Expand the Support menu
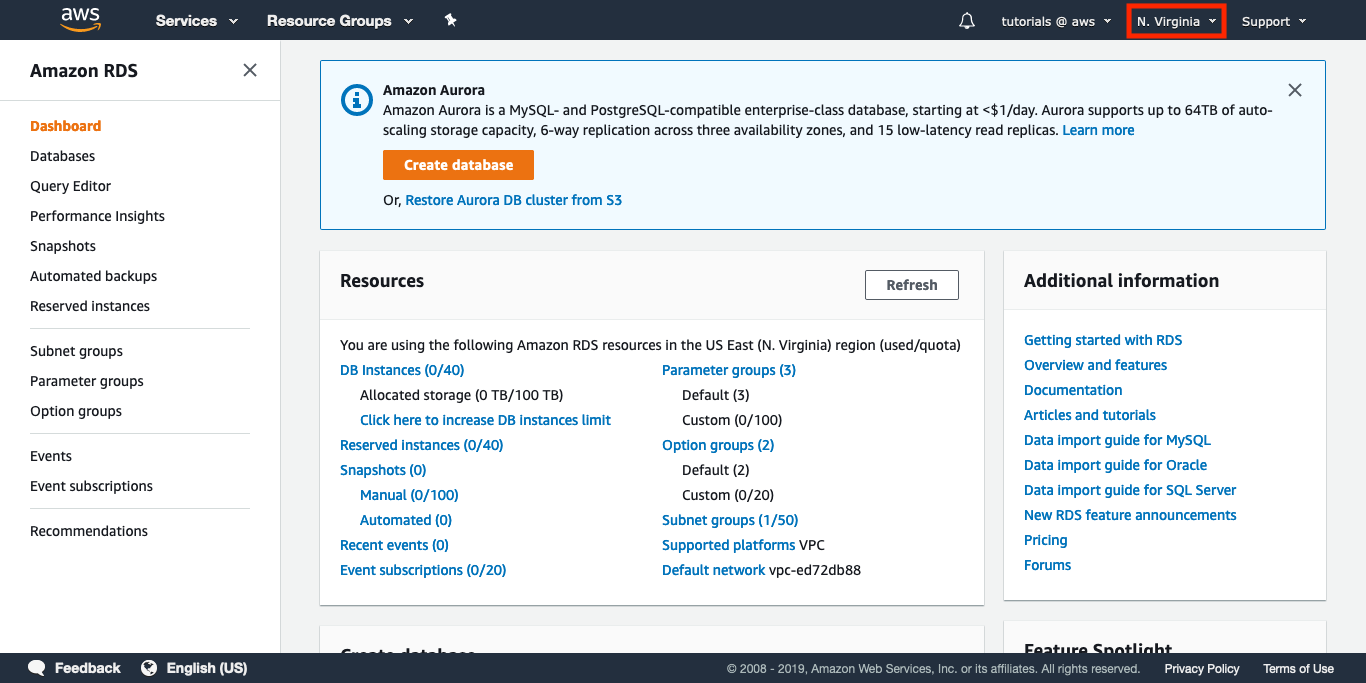 coord(1273,21)
